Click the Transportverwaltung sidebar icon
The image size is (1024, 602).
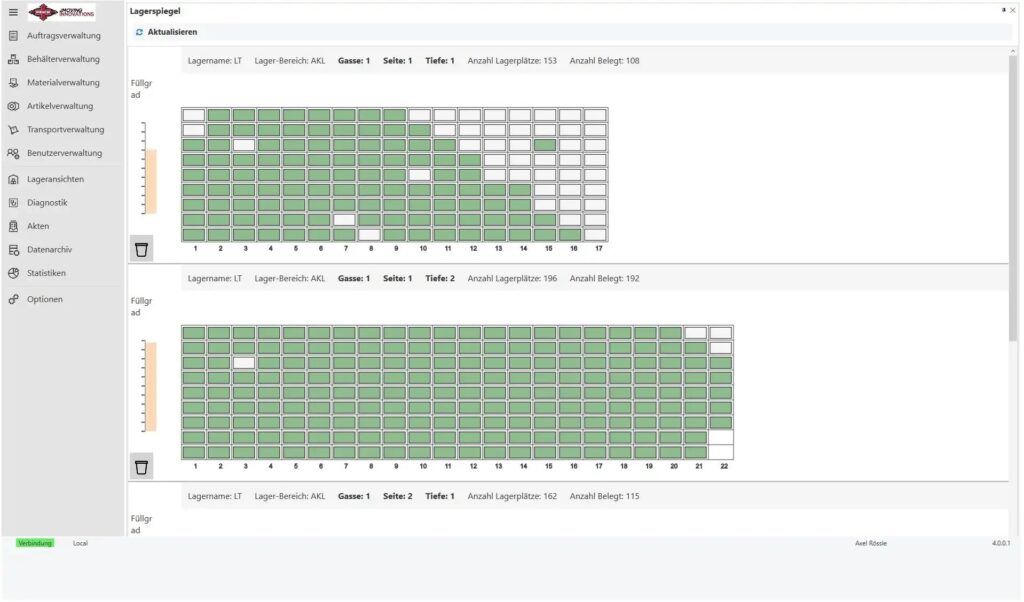[13, 130]
